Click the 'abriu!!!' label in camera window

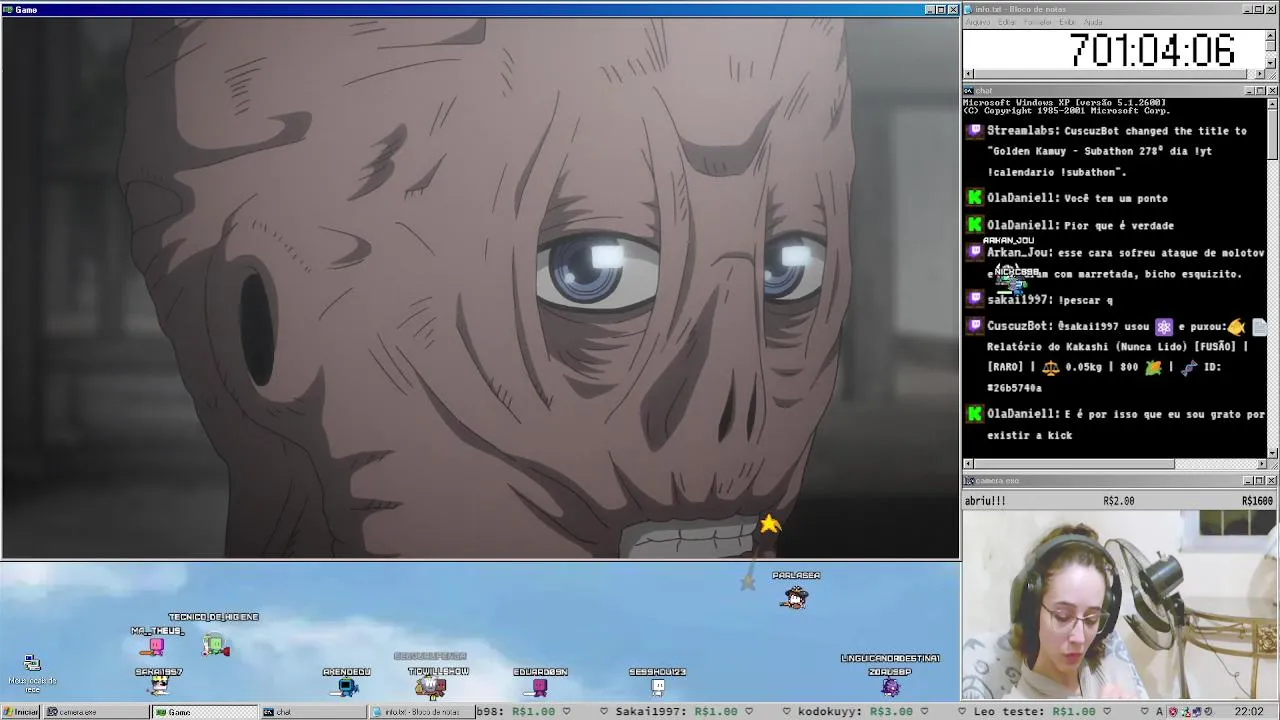985,501
